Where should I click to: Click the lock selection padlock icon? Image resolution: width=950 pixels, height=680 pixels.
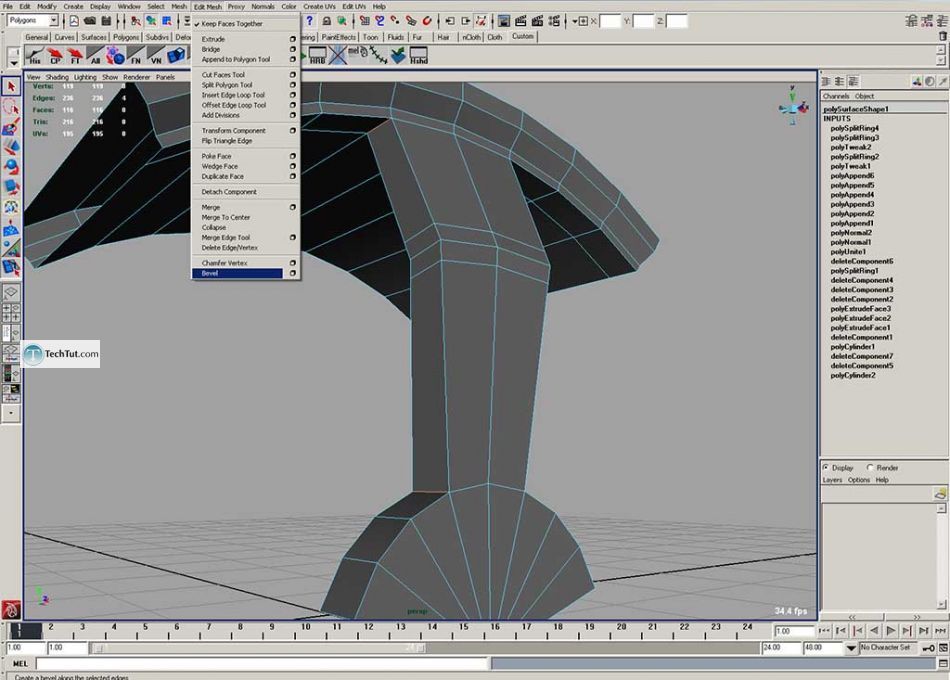tap(327, 21)
